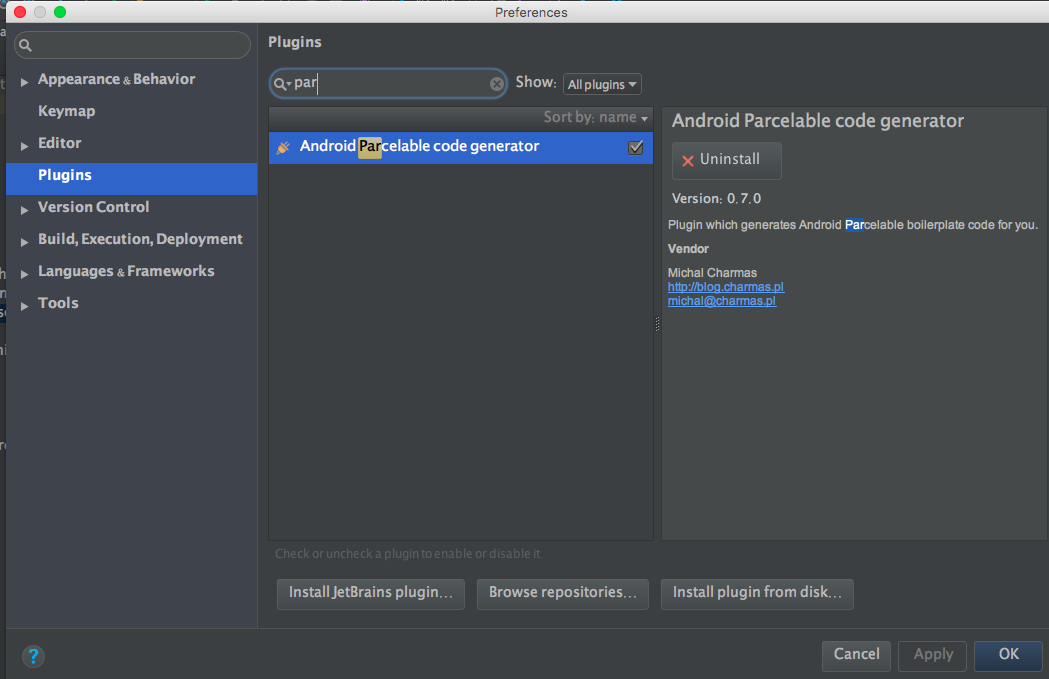Screen dimensions: 1049x679
Task: Disable the Android Parcelable plugin checkbox
Action: coord(635,147)
